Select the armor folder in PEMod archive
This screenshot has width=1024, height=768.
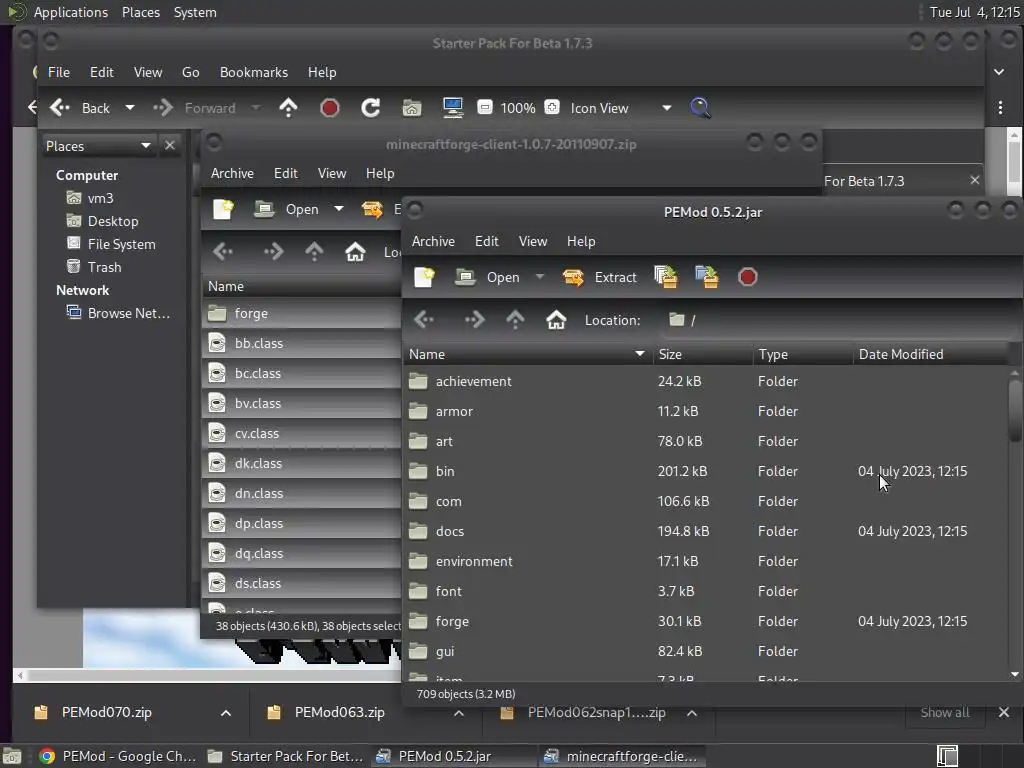pos(705,411)
